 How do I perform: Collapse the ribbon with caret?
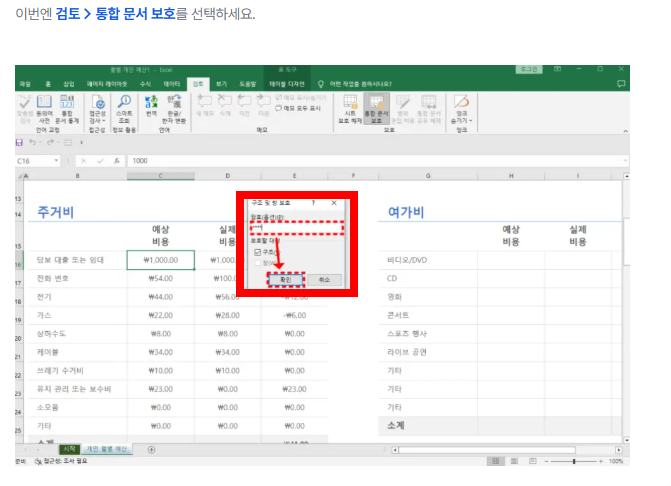pyautogui.click(x=625, y=131)
